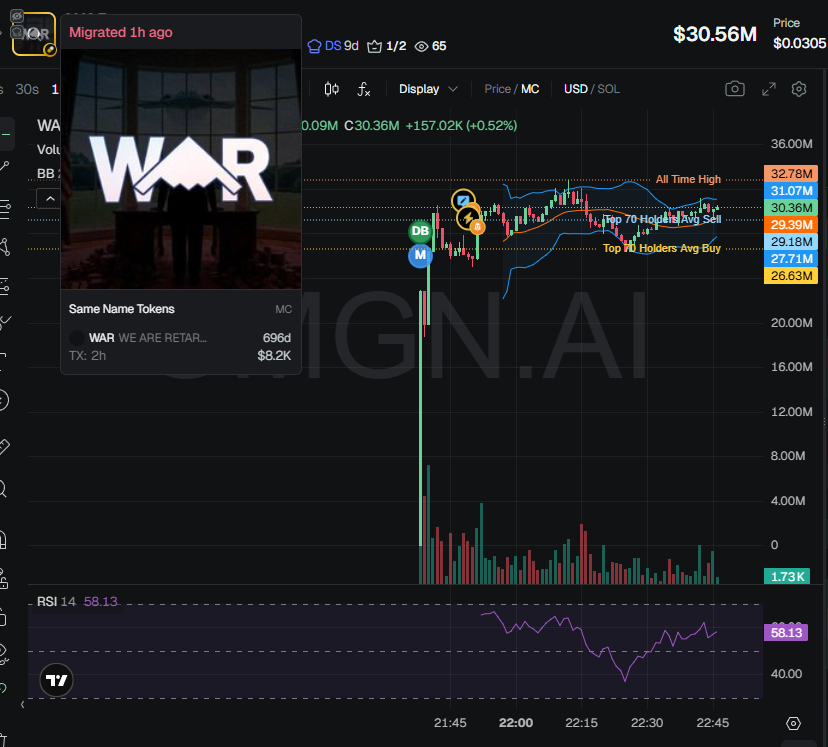Select the trend line drawing tool

click(4, 167)
